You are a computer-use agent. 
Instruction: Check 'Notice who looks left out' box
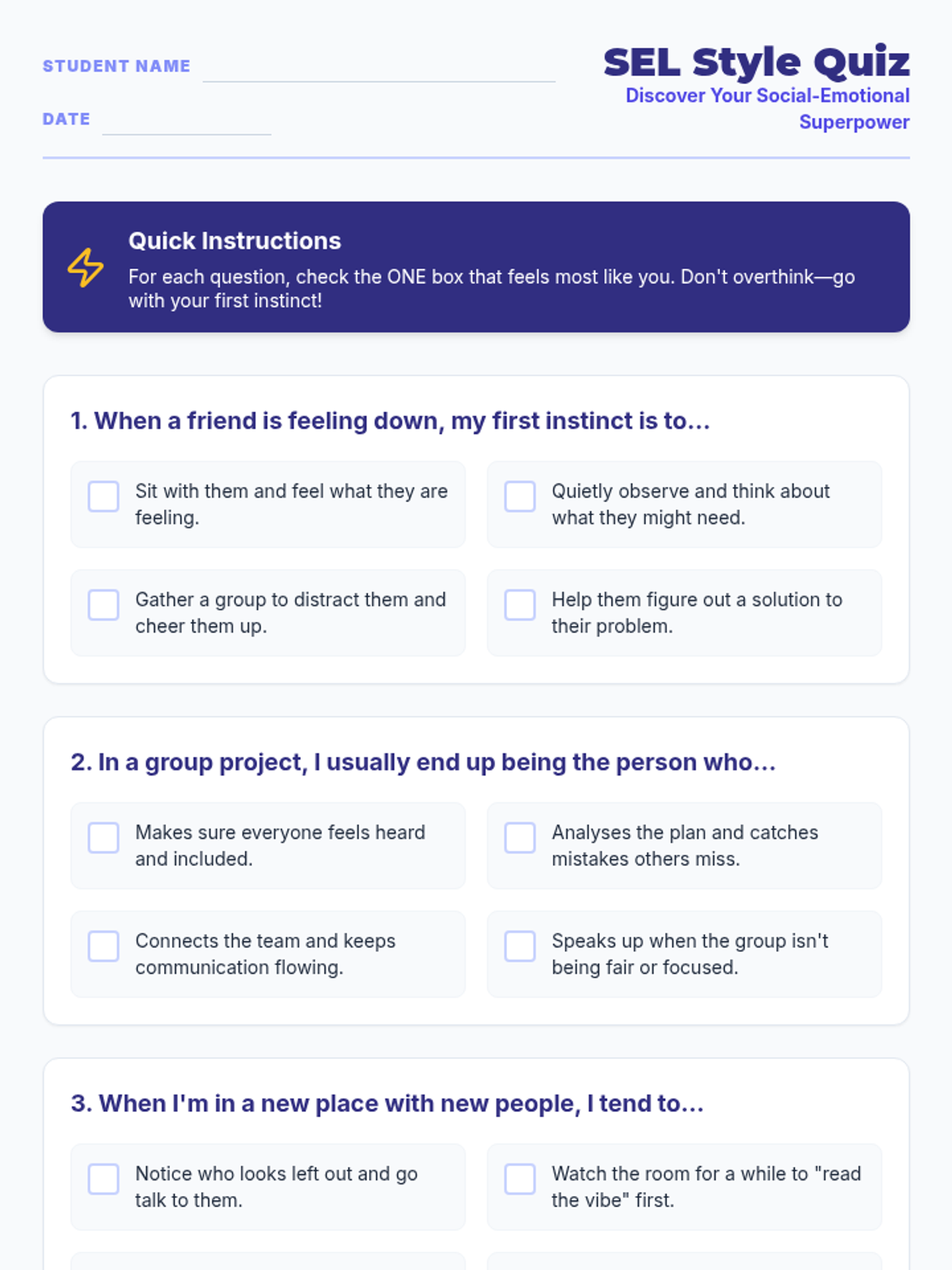click(104, 1179)
